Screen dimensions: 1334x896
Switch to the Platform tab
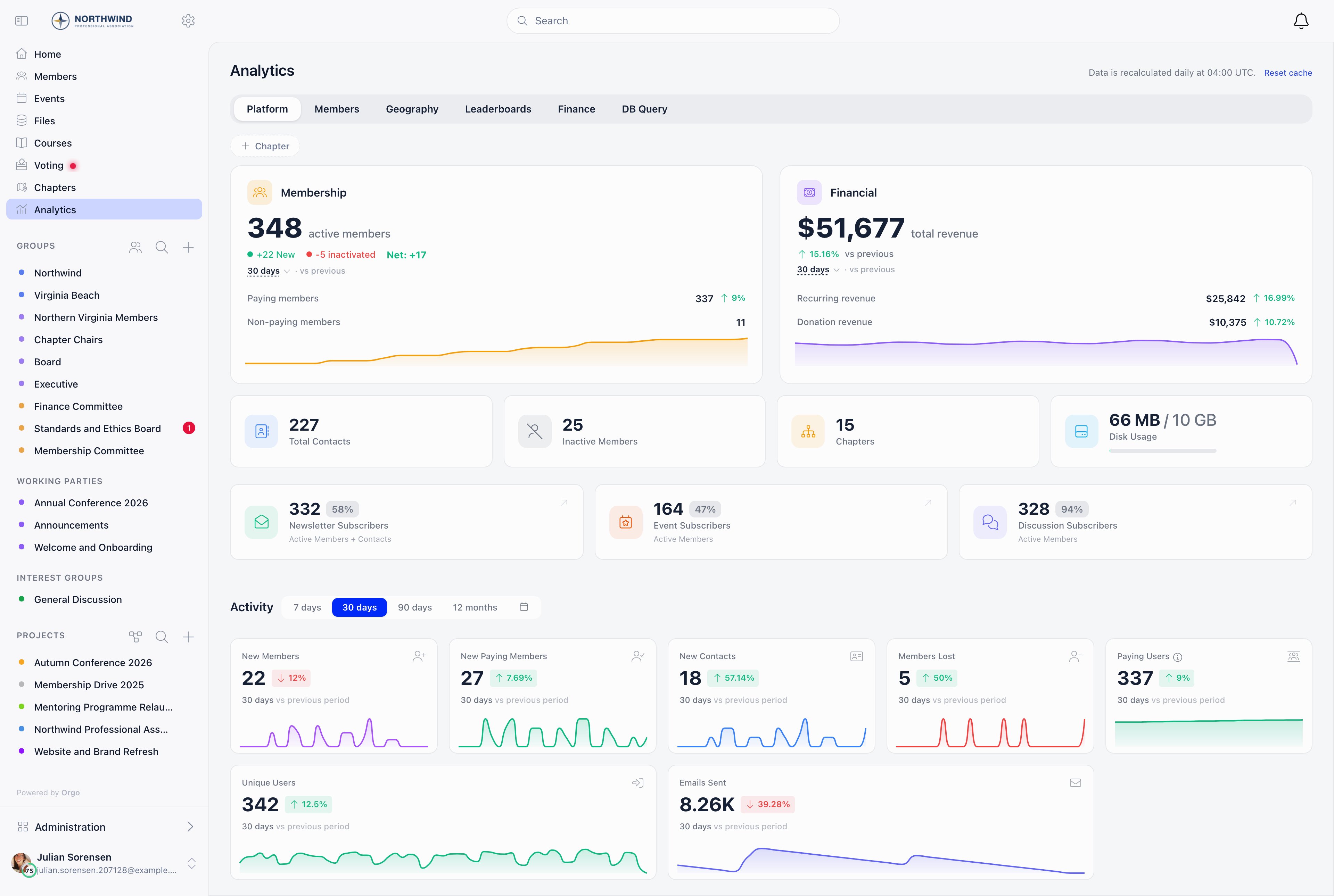267,109
